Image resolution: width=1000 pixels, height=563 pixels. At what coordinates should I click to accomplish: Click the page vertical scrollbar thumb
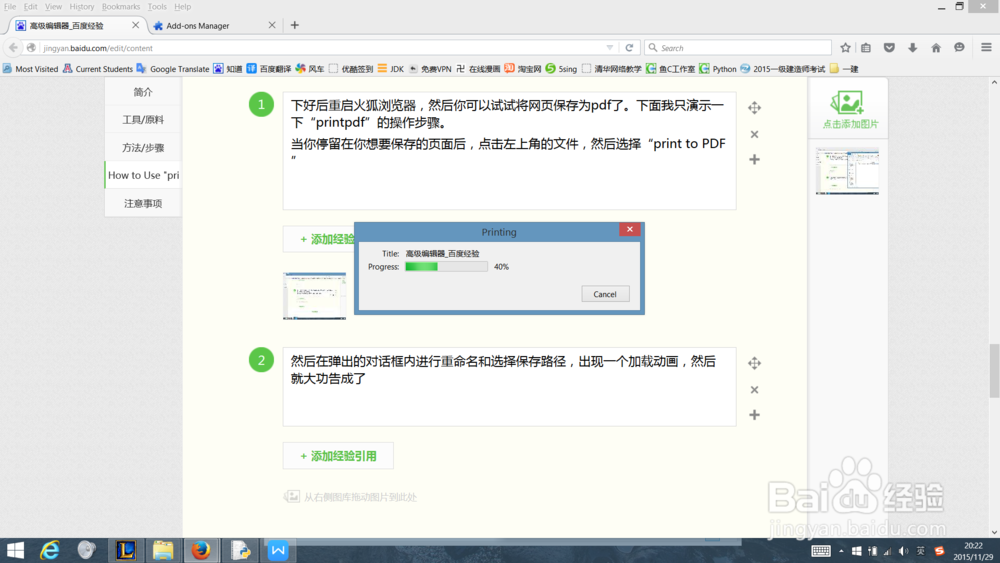click(x=994, y=370)
